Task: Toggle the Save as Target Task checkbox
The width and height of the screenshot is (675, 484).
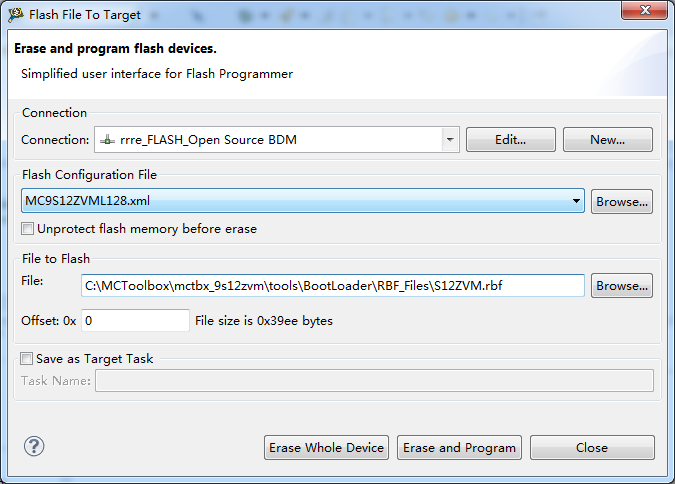Action: (26, 359)
